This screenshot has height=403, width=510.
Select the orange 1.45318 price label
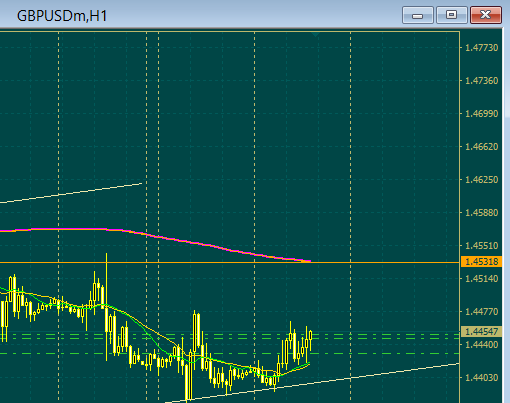click(x=481, y=262)
